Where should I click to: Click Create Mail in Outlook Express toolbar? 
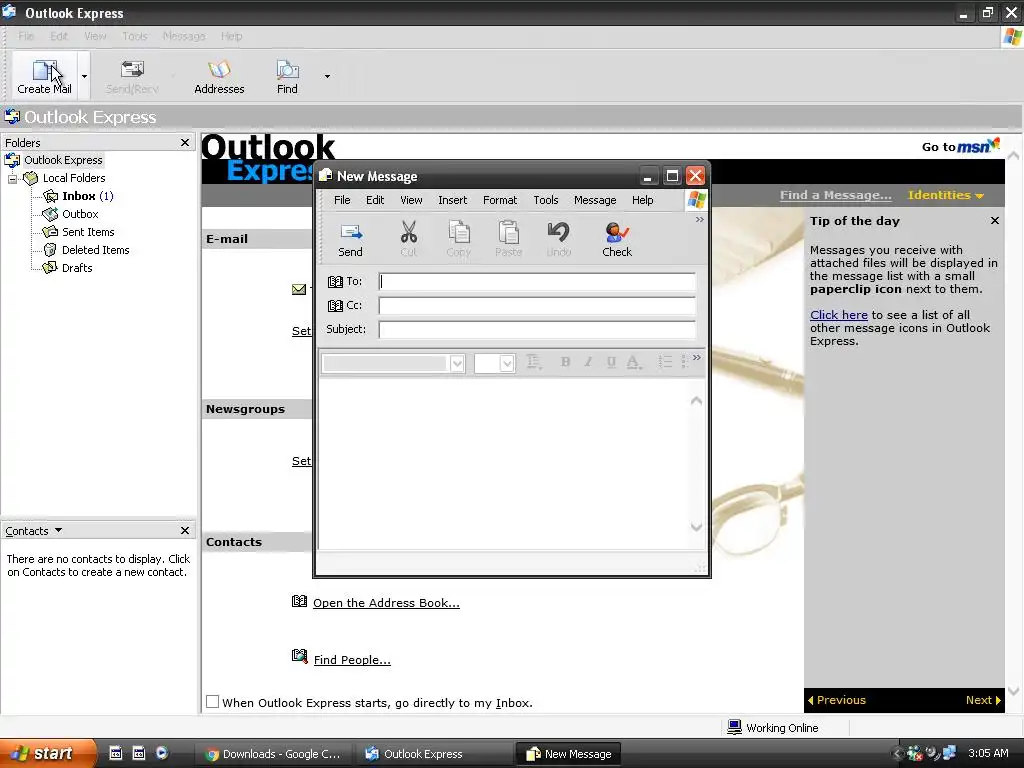tap(44, 77)
